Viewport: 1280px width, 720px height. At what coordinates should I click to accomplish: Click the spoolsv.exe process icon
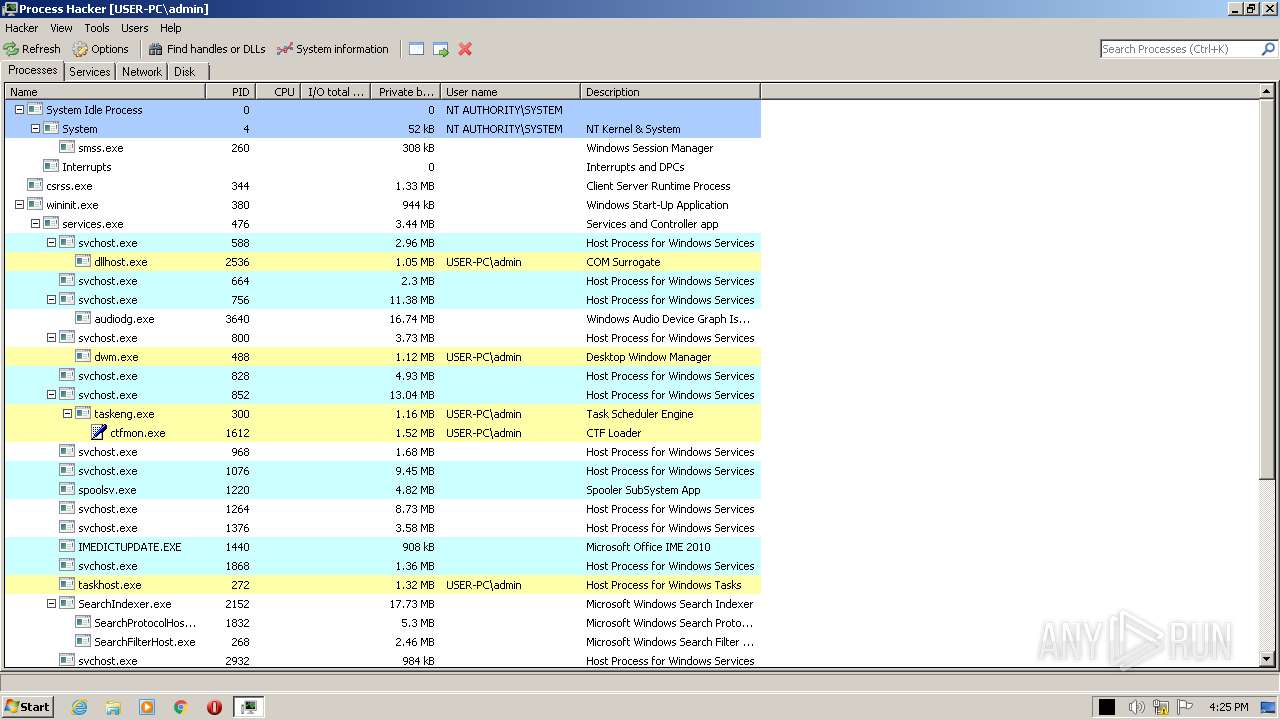pyautogui.click(x=67, y=490)
